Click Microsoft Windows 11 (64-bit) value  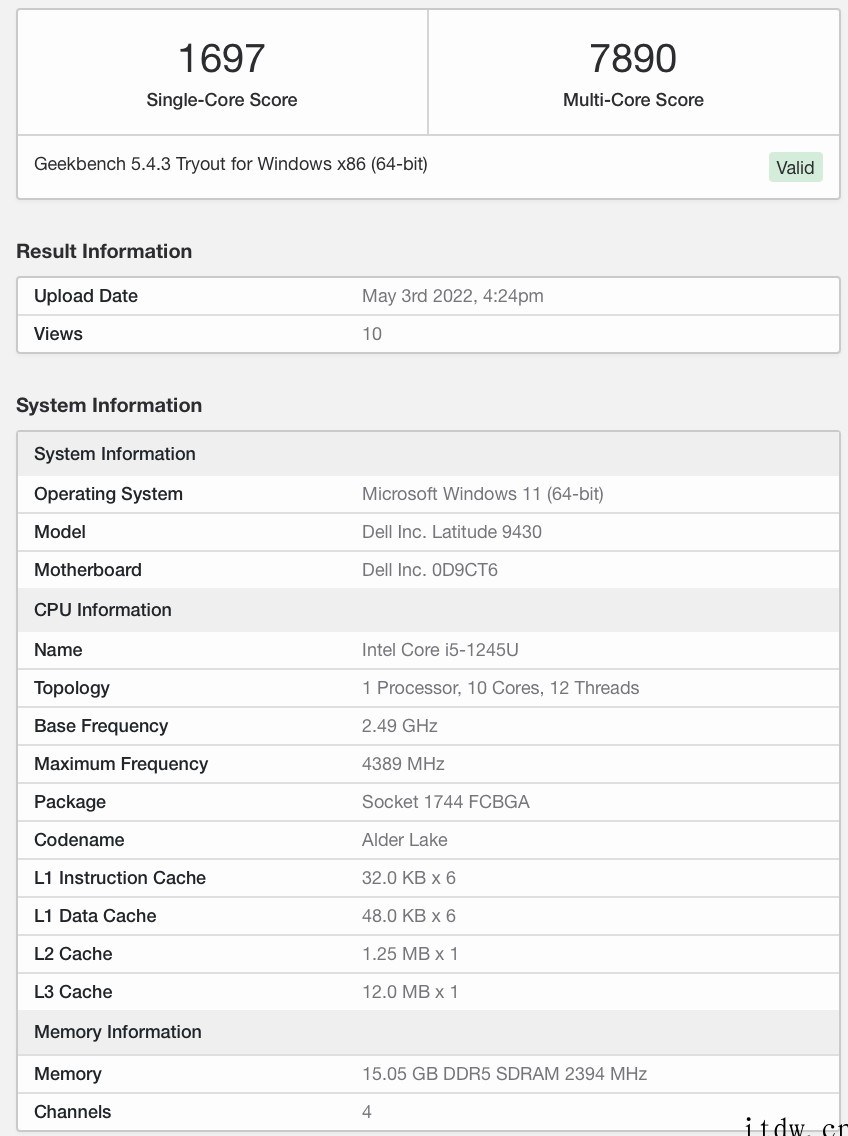[483, 494]
